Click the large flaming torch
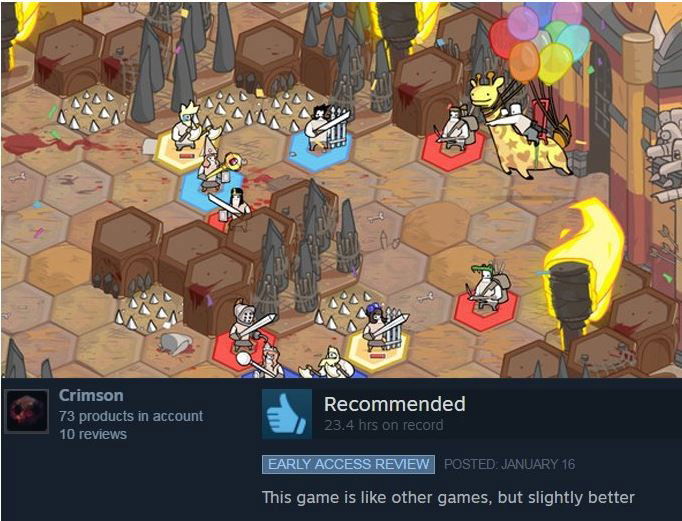The image size is (682, 521). click(x=581, y=268)
